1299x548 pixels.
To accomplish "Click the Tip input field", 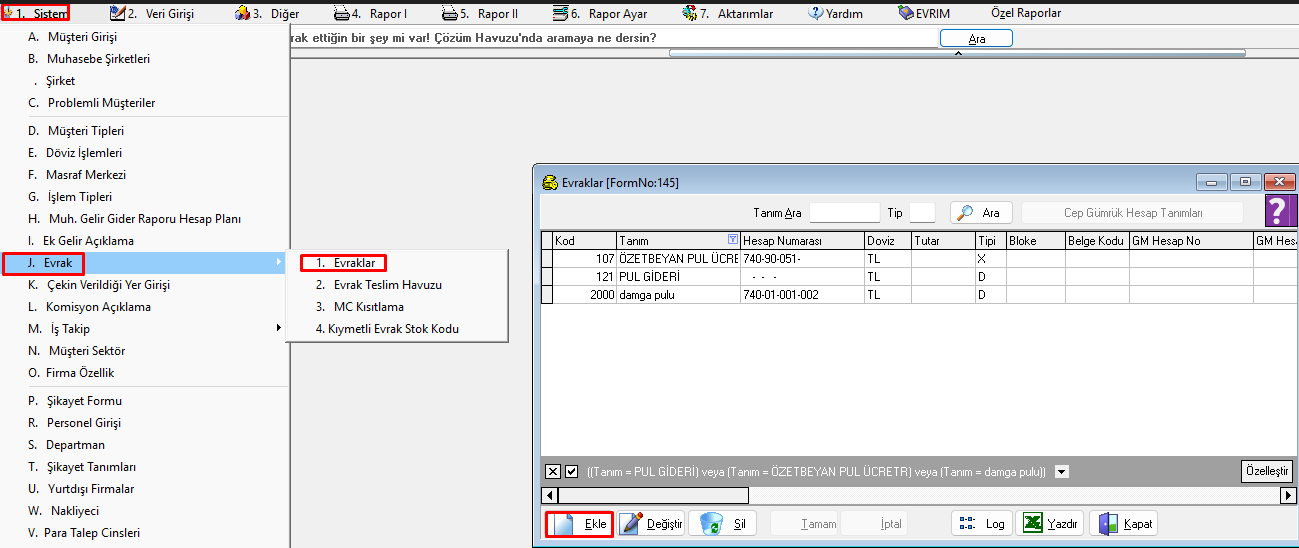I will (x=922, y=213).
